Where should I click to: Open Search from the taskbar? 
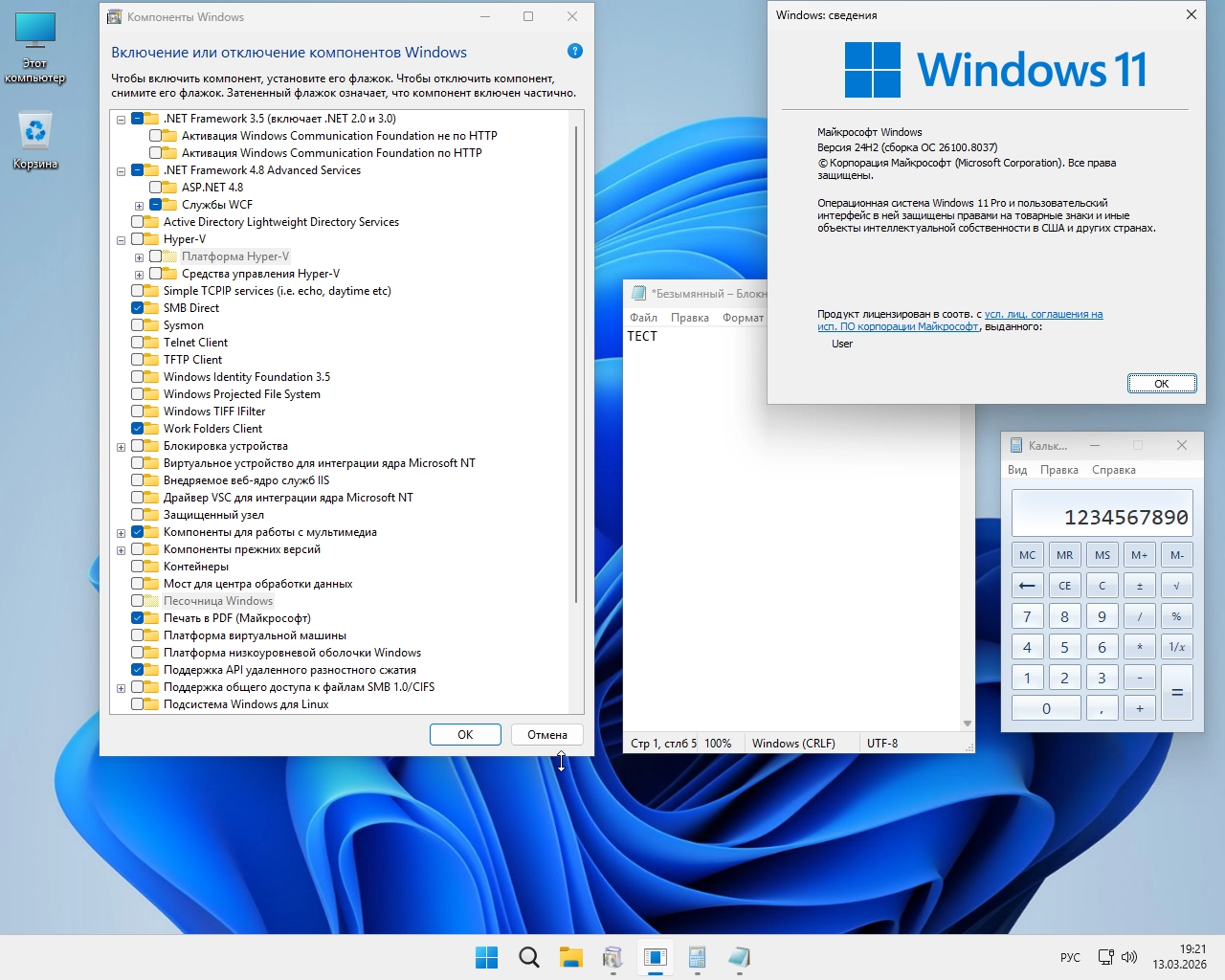point(528,957)
